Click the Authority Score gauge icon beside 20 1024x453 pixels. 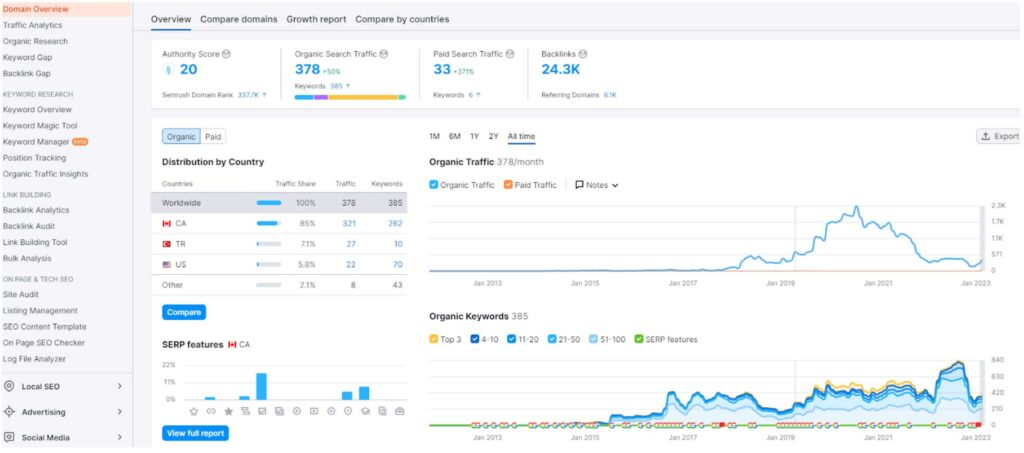tap(168, 70)
